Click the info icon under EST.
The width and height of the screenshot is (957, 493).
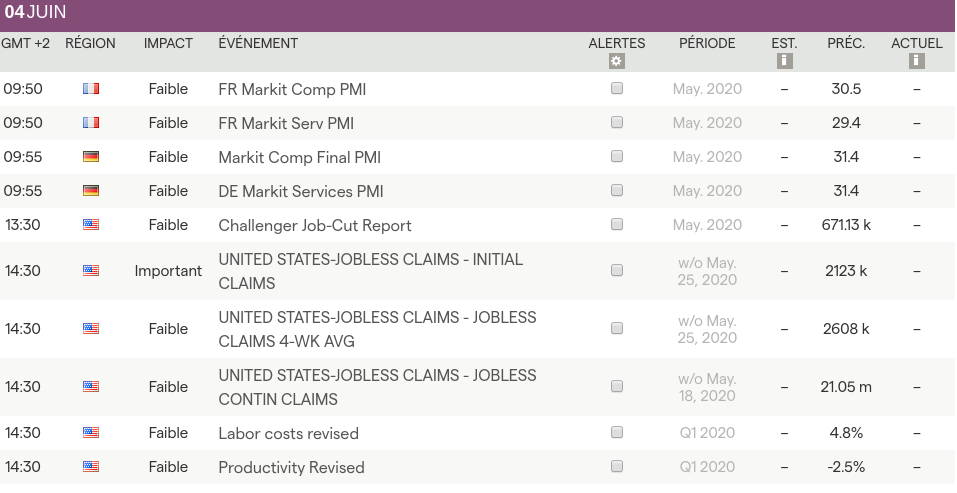pos(784,61)
